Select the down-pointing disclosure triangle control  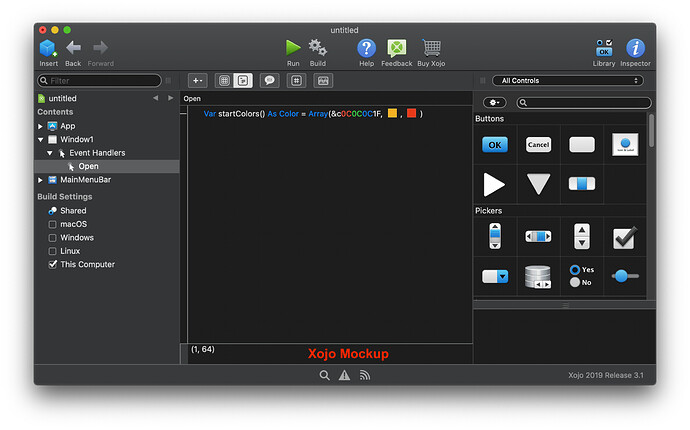coord(538,184)
